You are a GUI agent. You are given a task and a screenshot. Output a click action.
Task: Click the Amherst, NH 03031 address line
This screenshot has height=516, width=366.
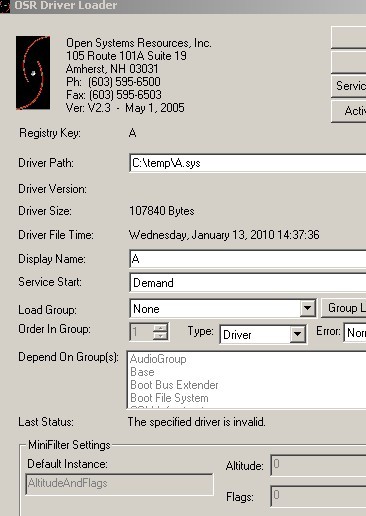tap(112, 69)
